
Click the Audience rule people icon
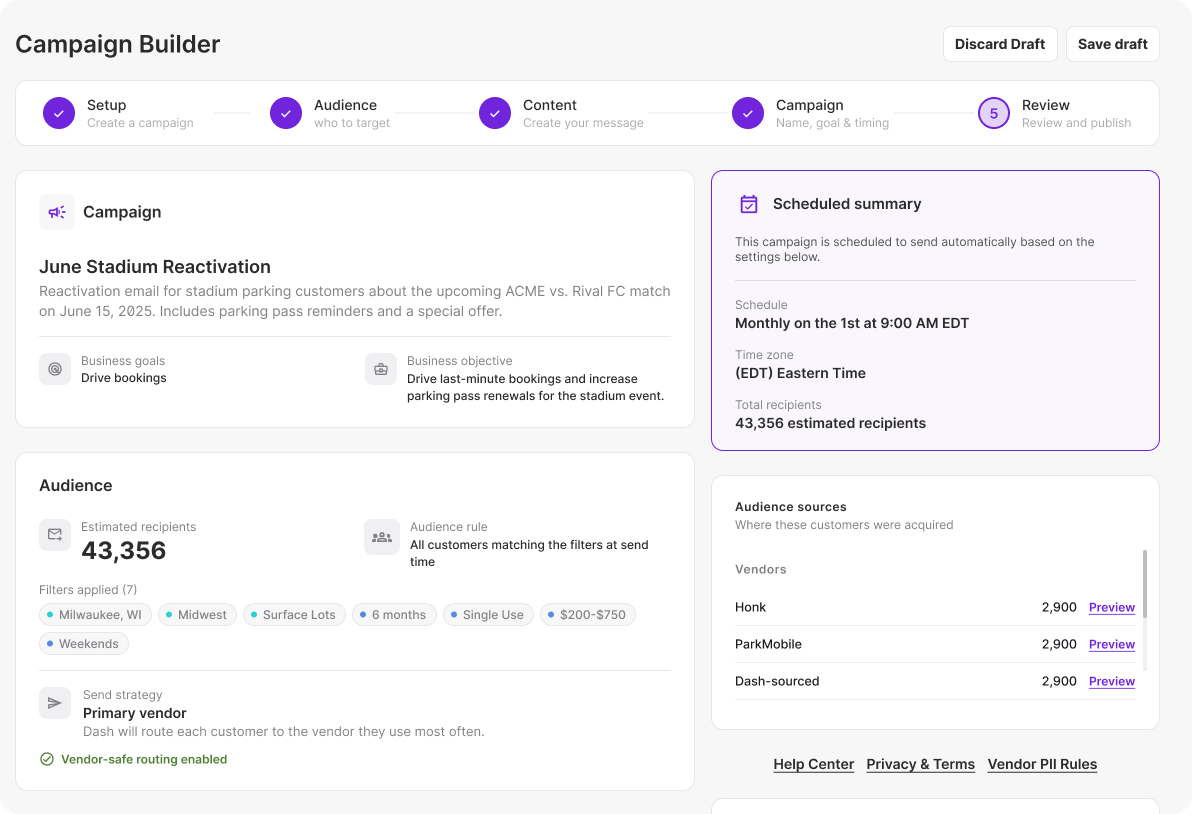(x=382, y=537)
